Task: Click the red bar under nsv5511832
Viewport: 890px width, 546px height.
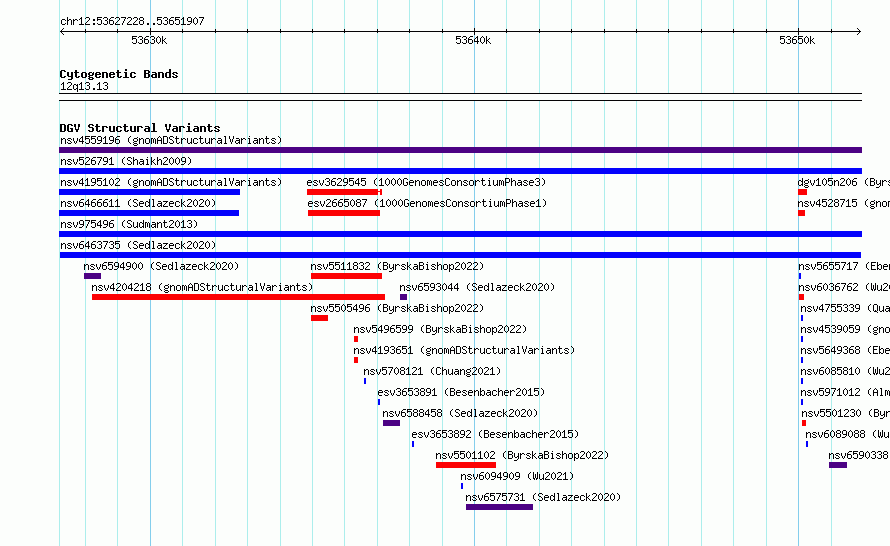Action: 346,276
